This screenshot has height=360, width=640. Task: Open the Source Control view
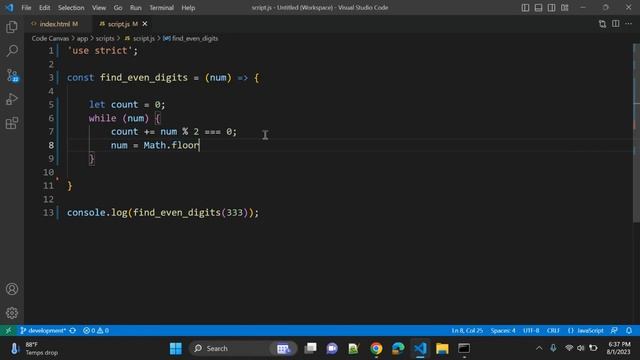[12, 75]
